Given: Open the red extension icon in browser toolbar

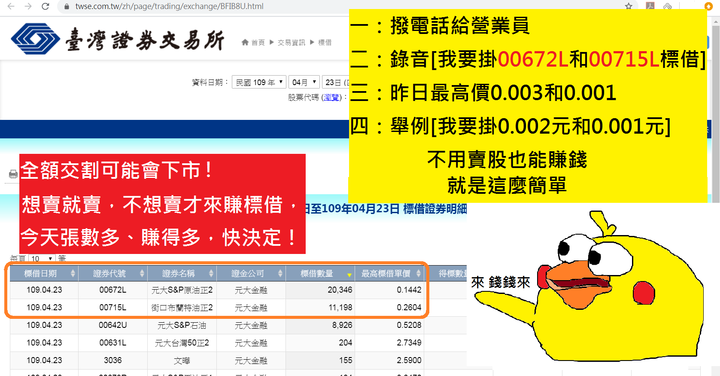Looking at the screenshot, I should click(x=650, y=6).
